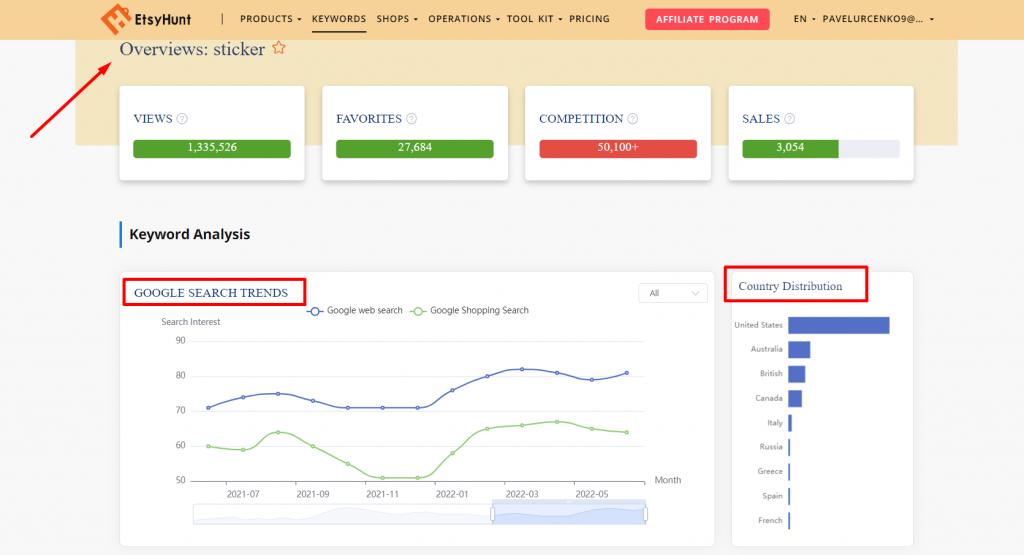Click the favorite star next to sticker

[279, 48]
